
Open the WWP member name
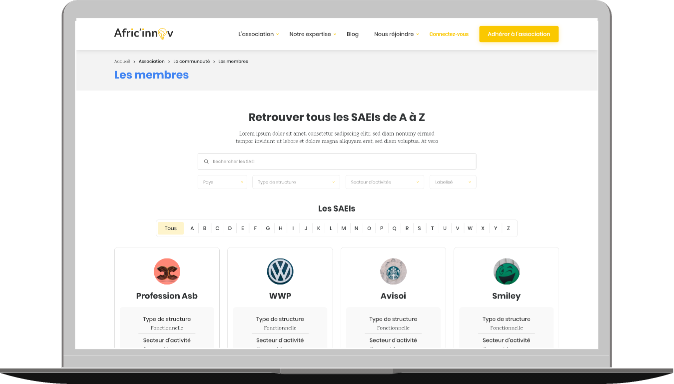pyautogui.click(x=280, y=296)
